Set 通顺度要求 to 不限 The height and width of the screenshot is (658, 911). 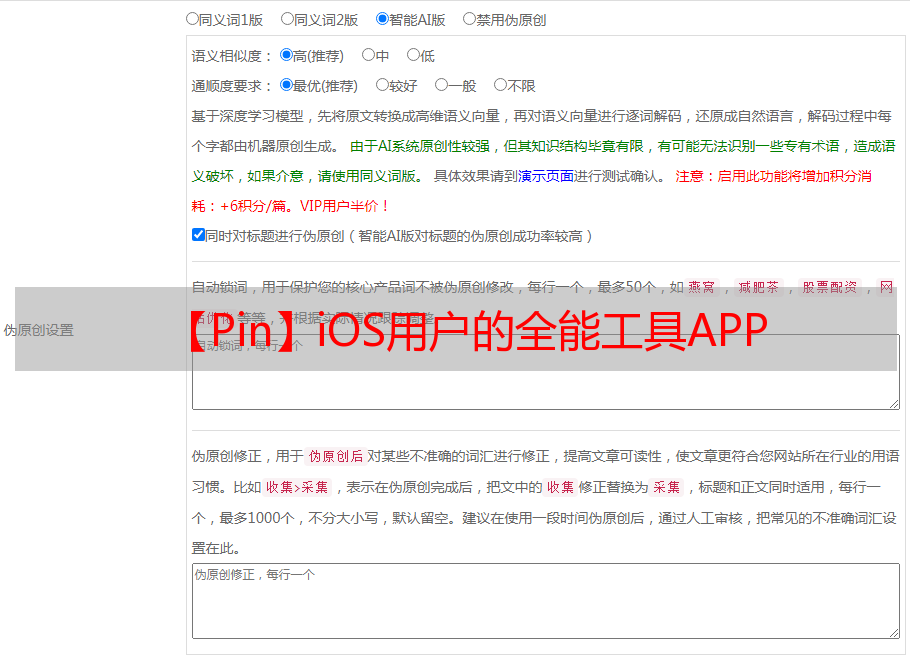(500, 85)
